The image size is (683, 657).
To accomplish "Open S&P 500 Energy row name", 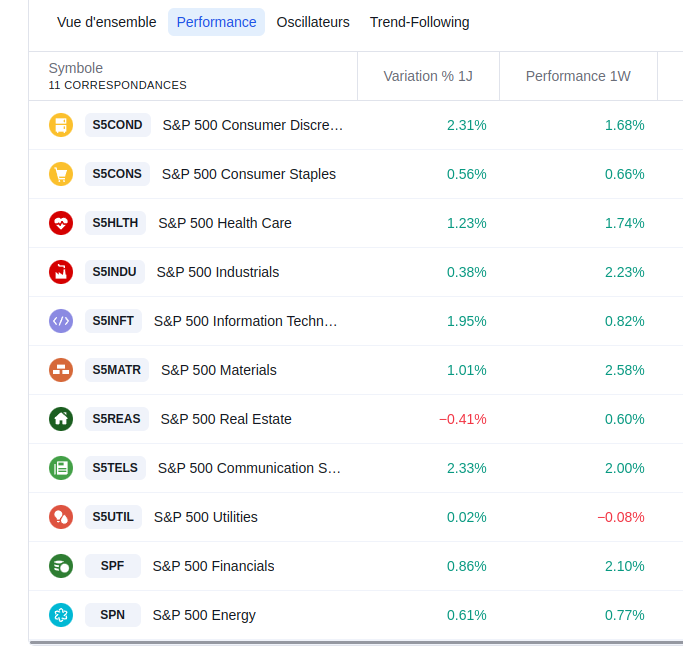I will pos(204,615).
